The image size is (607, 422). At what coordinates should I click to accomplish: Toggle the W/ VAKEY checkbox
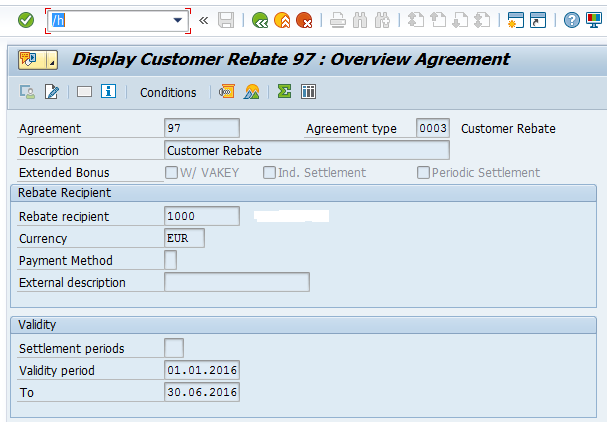coord(171,173)
